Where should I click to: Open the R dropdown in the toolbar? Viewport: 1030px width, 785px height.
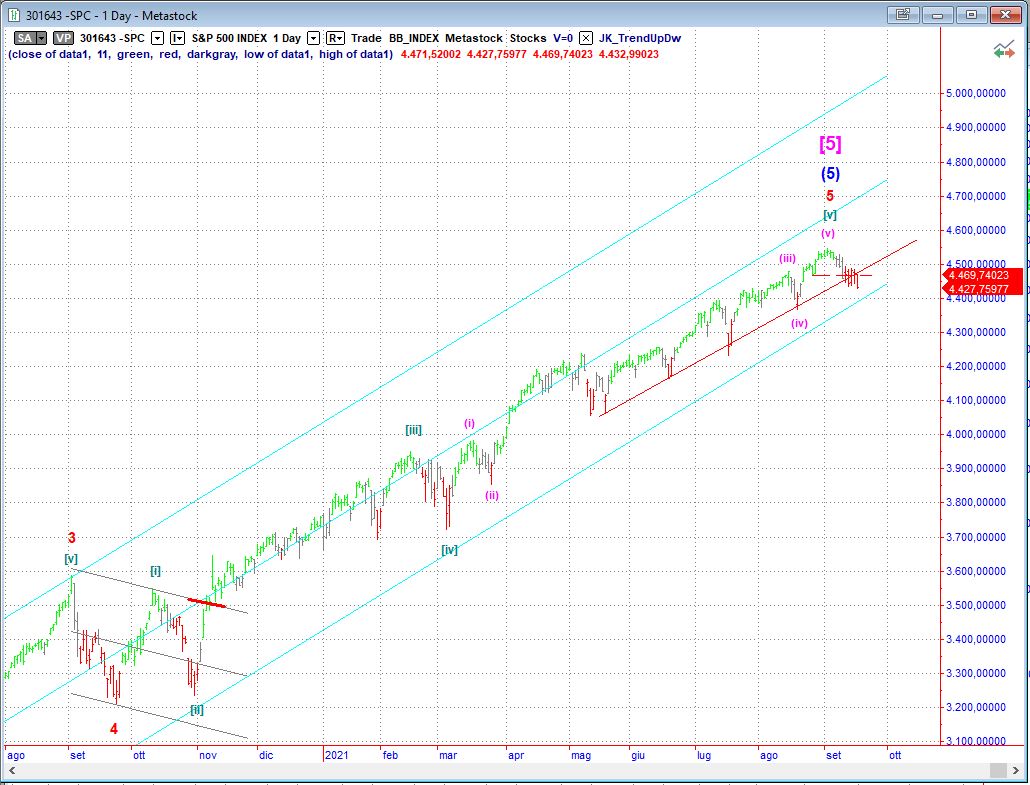coord(335,38)
